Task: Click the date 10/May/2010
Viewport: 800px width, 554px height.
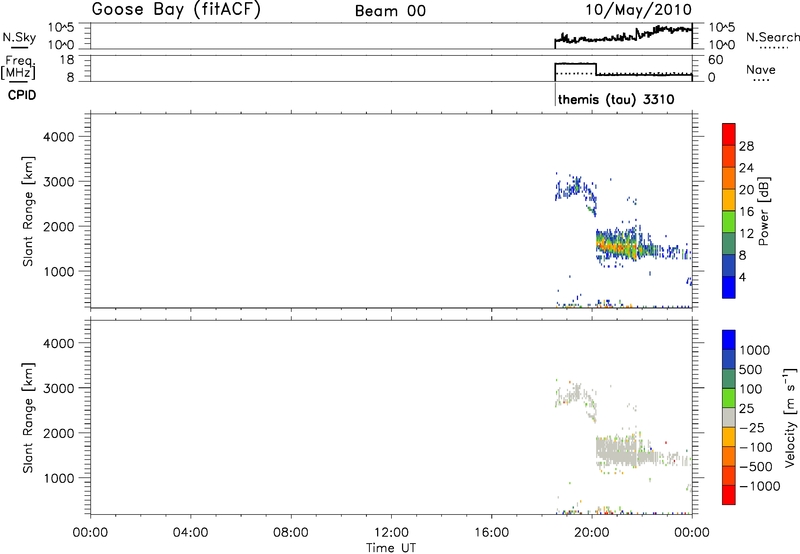Action: [638, 9]
